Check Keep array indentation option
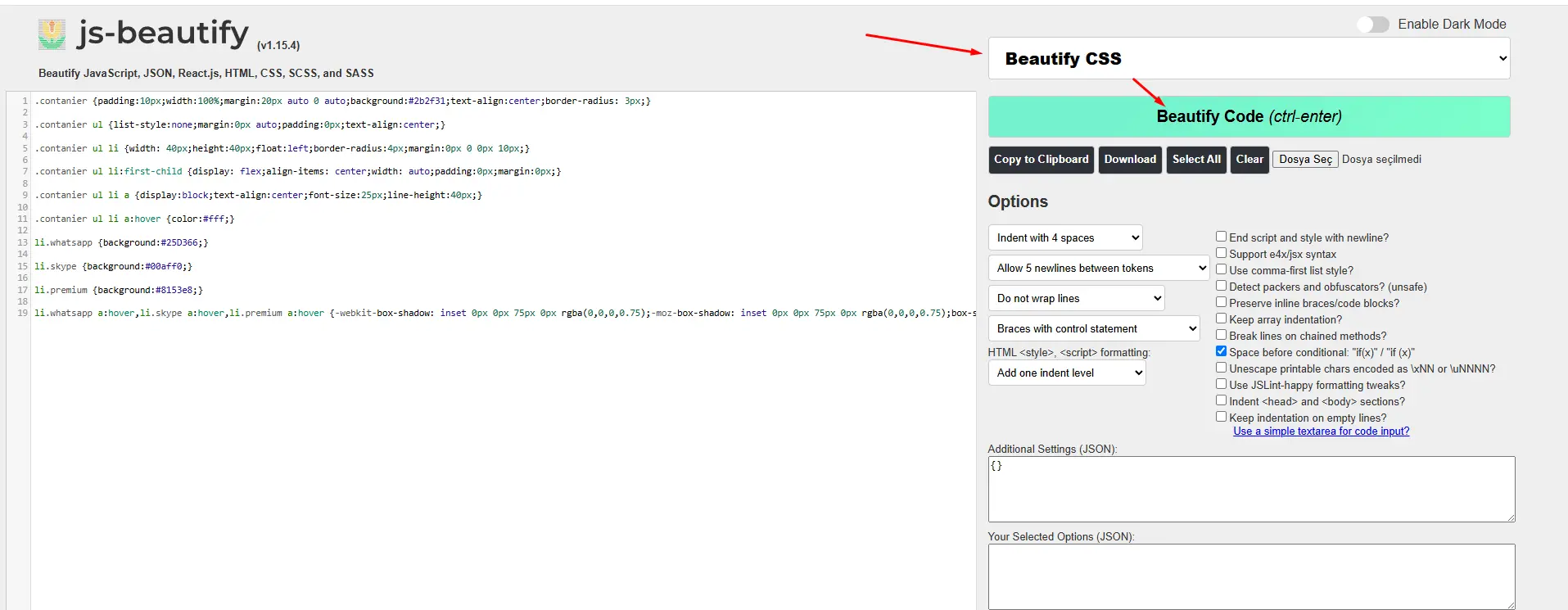Viewport: 1568px width, 610px height. coord(1221,319)
